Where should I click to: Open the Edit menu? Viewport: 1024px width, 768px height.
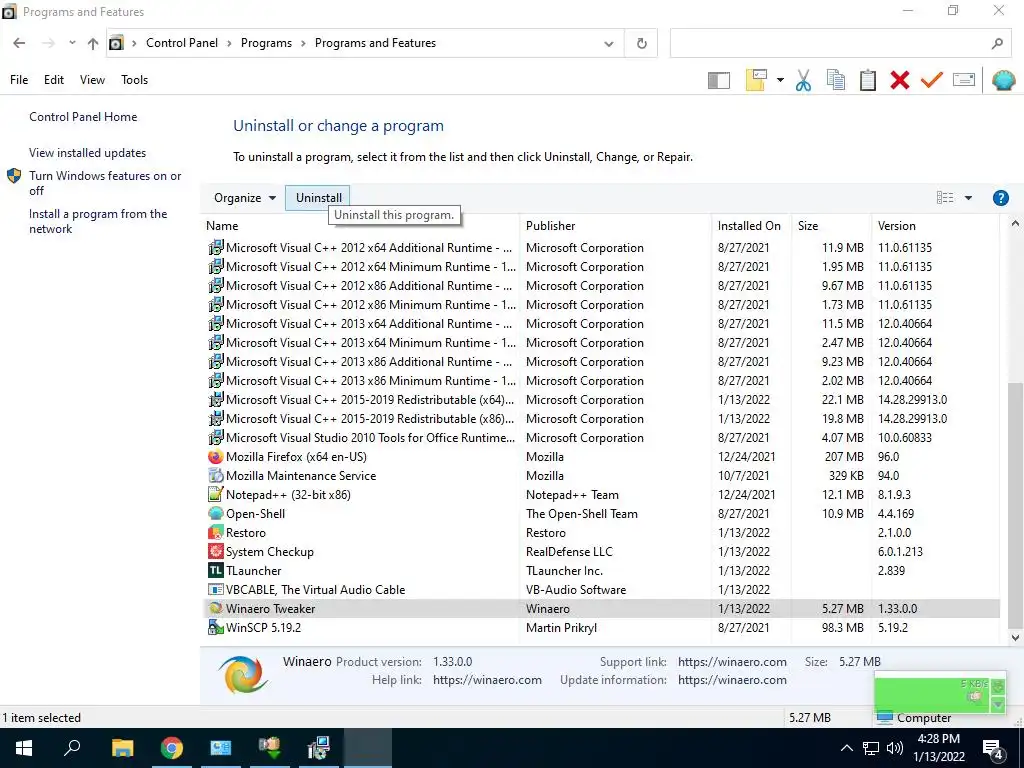(x=54, y=80)
